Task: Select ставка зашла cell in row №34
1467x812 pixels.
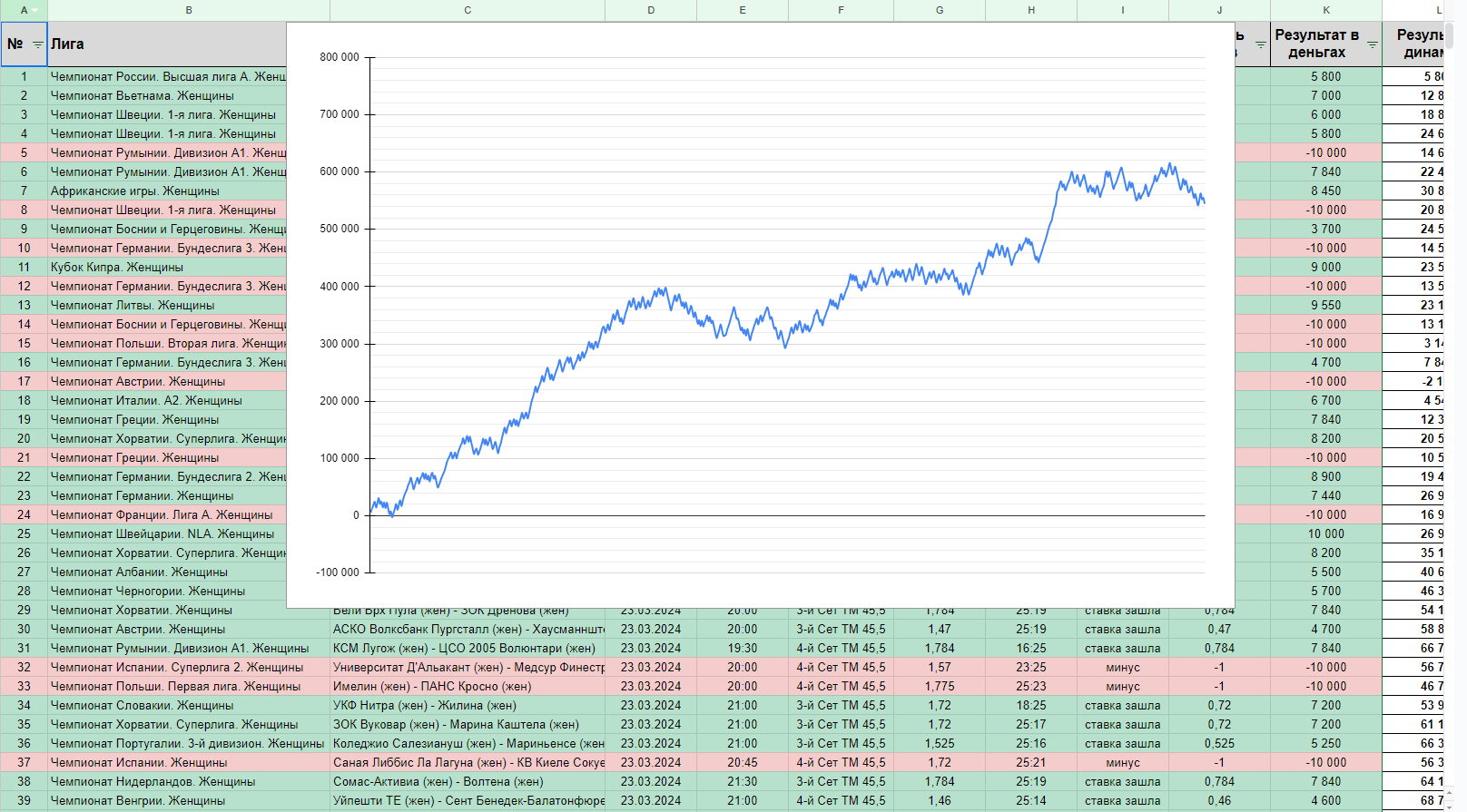Action: pyautogui.click(x=1123, y=705)
